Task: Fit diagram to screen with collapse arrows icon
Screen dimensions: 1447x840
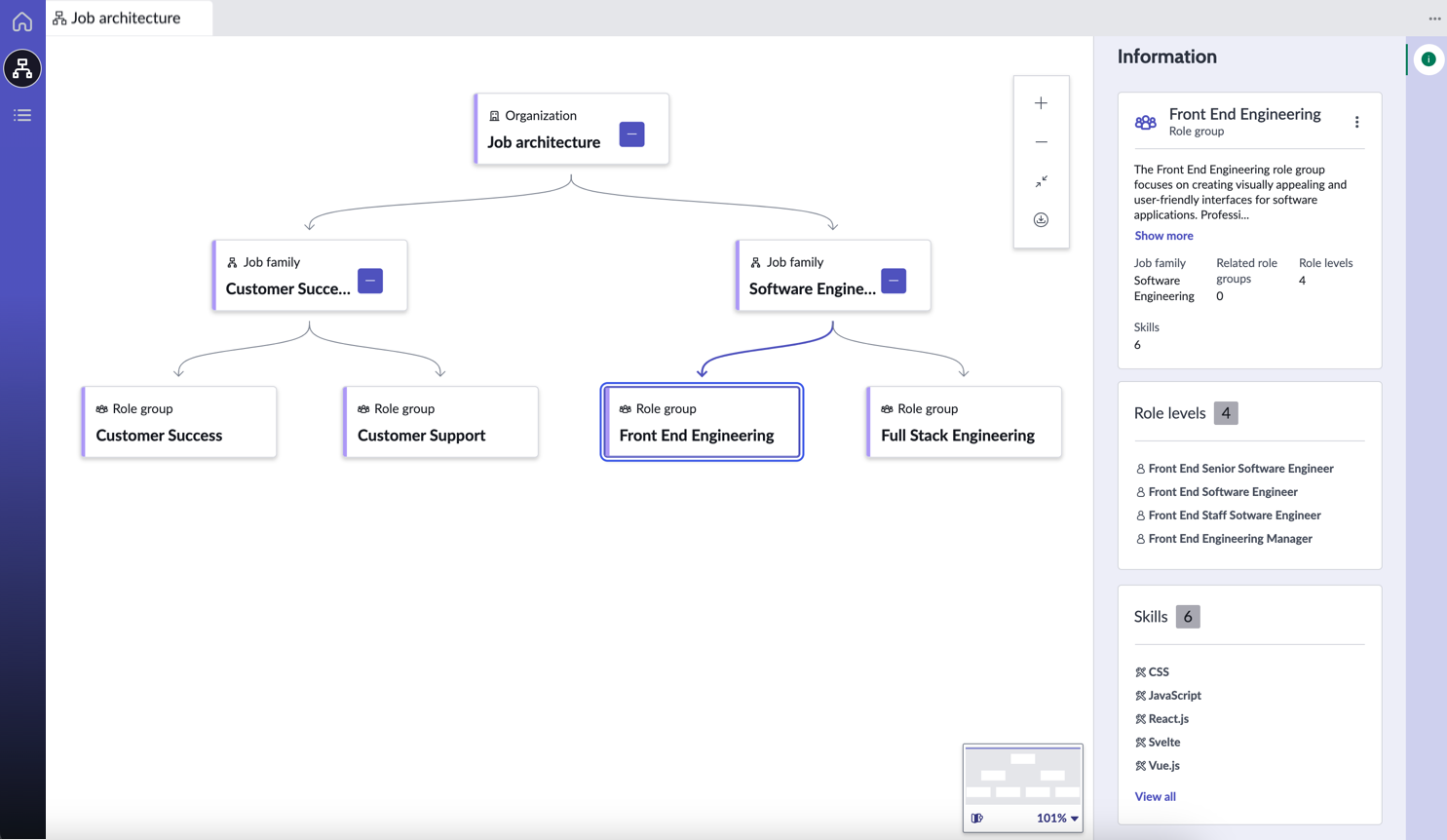Action: click(1041, 181)
